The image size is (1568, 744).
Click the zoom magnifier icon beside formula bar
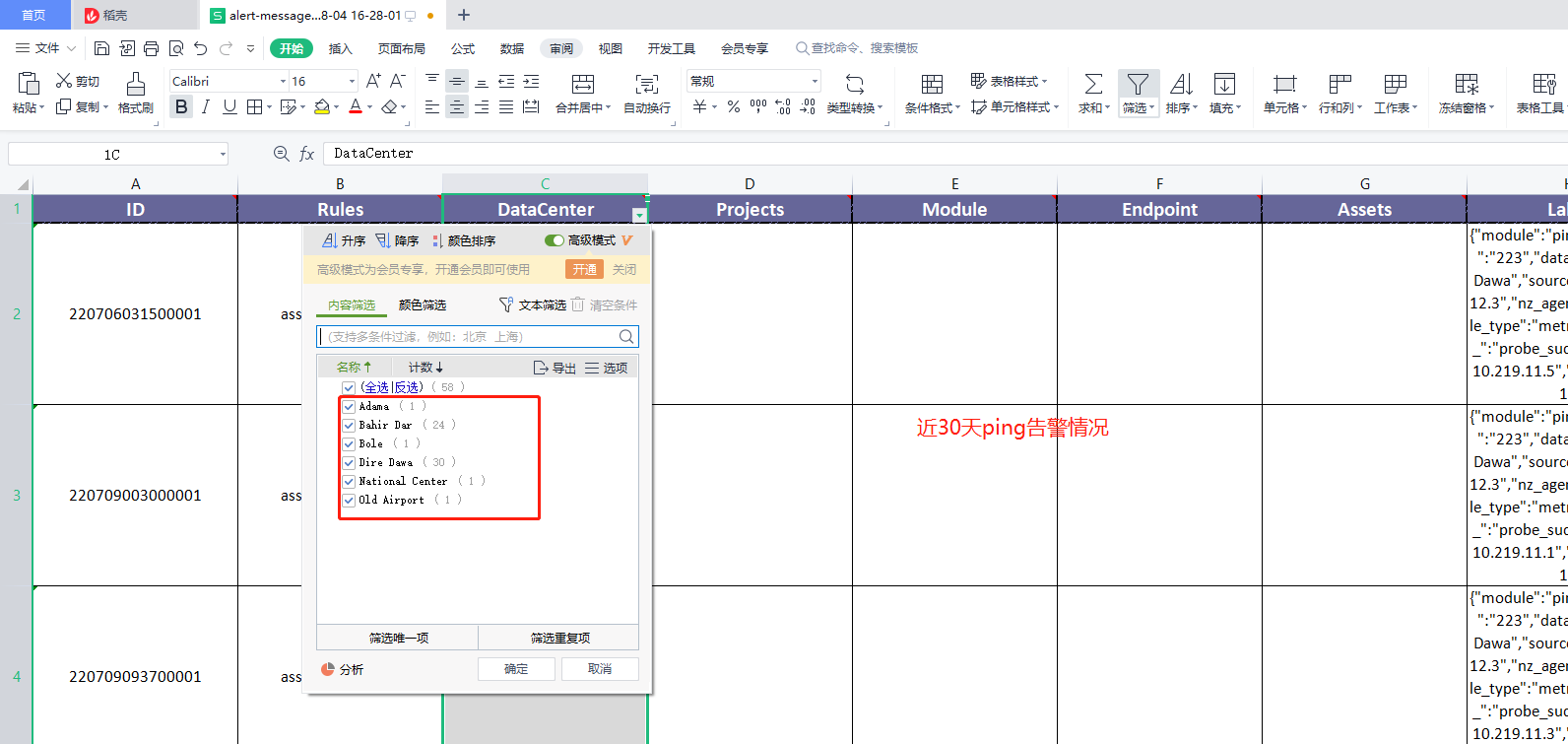coord(282,154)
